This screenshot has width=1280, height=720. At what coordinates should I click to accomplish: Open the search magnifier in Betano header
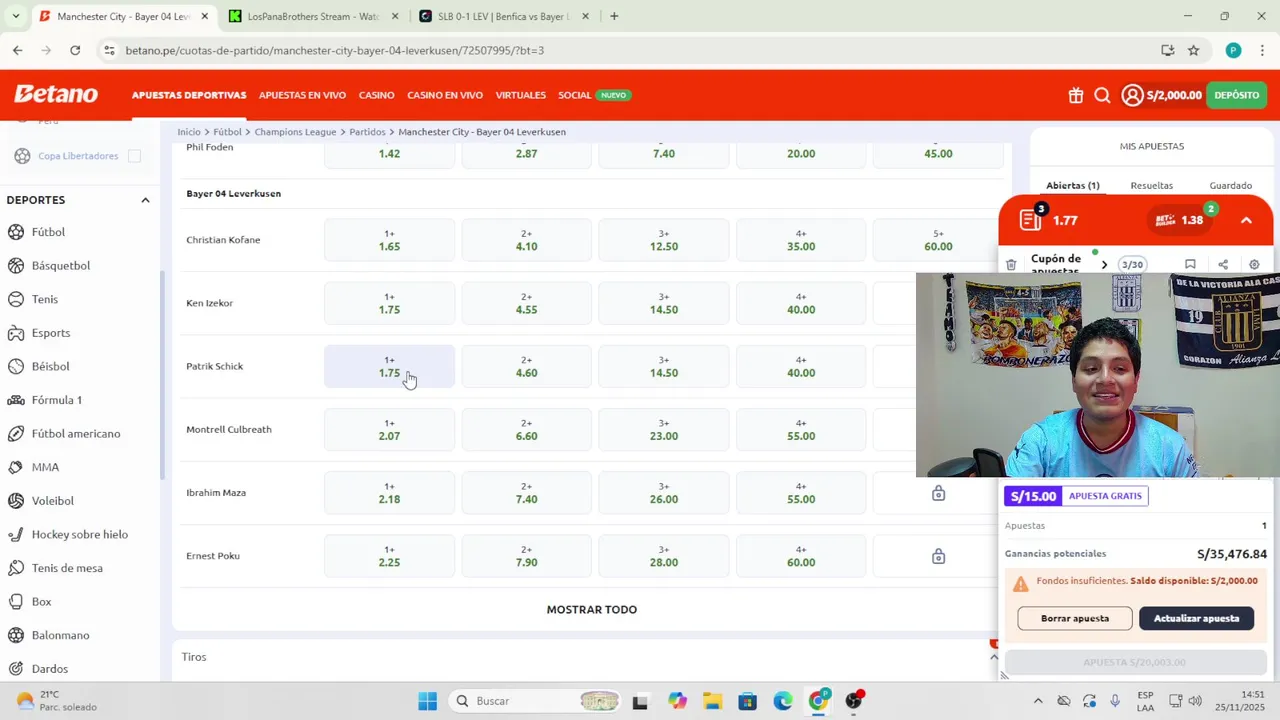coord(1102,95)
